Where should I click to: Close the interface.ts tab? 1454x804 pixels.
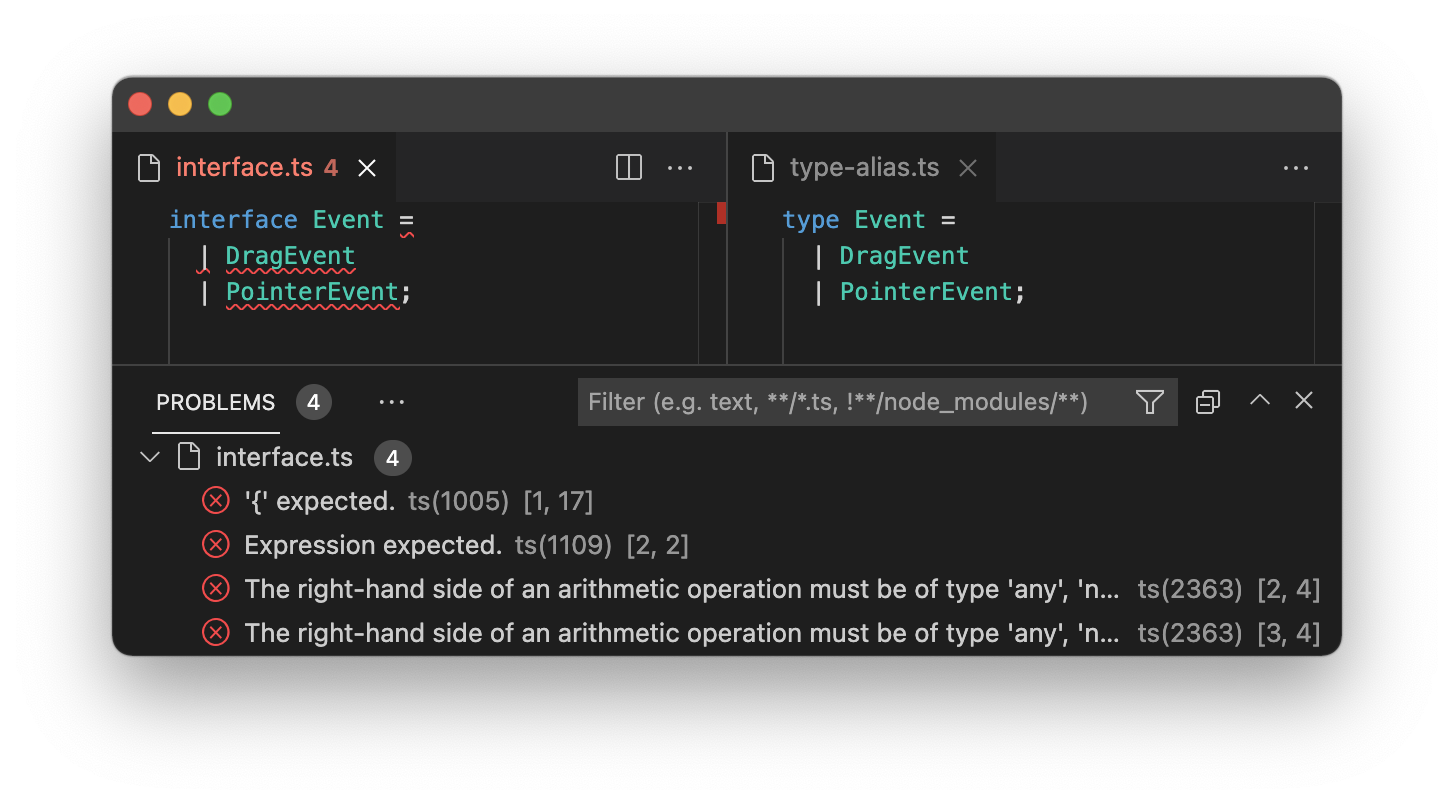[x=367, y=168]
